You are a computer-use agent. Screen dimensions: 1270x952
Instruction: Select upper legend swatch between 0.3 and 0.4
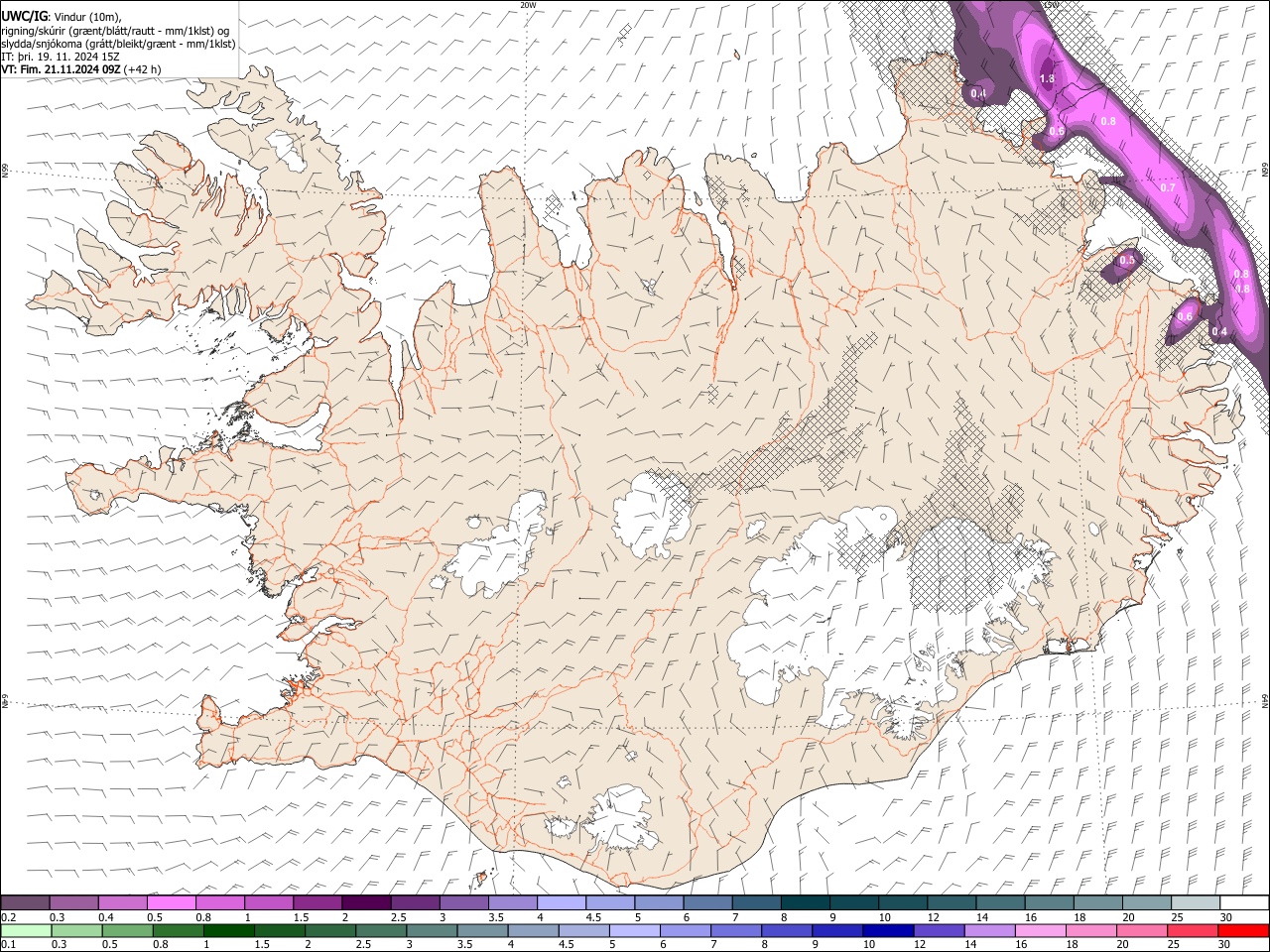73,903
